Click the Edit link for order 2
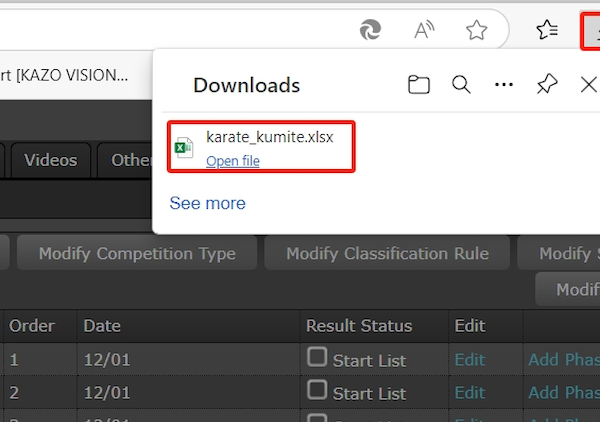This screenshot has width=600, height=422. (x=469, y=393)
